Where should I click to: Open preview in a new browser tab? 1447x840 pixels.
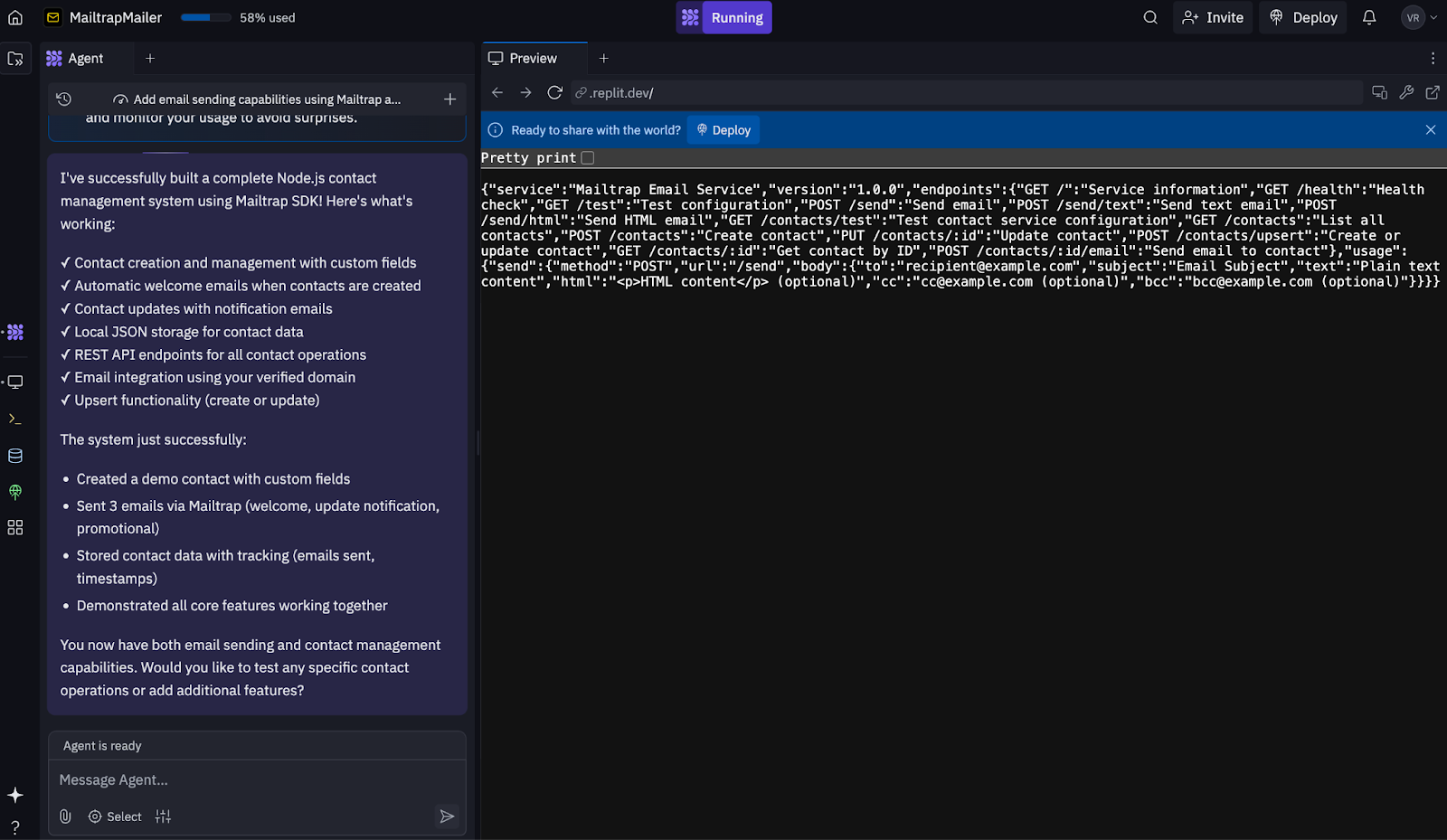click(x=1432, y=92)
